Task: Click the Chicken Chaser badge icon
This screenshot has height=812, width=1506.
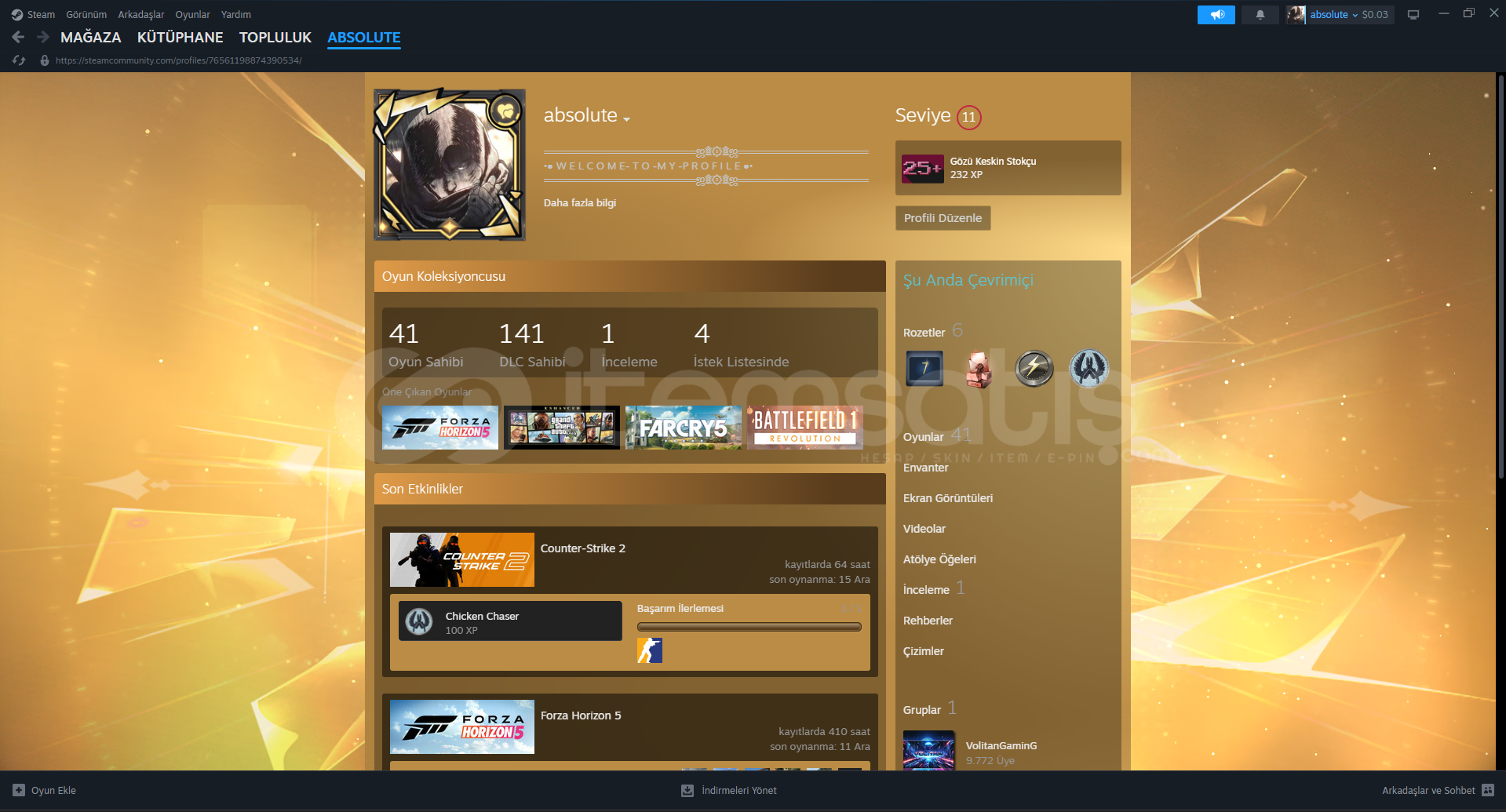Action: [419, 621]
